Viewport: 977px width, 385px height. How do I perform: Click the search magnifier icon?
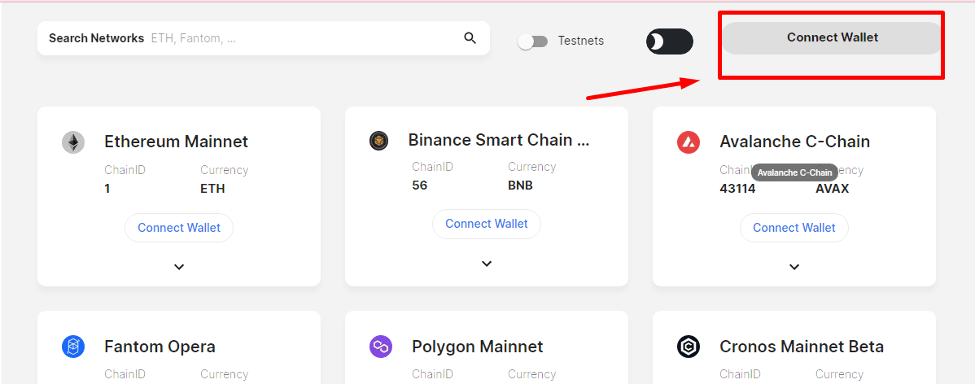[x=470, y=39]
